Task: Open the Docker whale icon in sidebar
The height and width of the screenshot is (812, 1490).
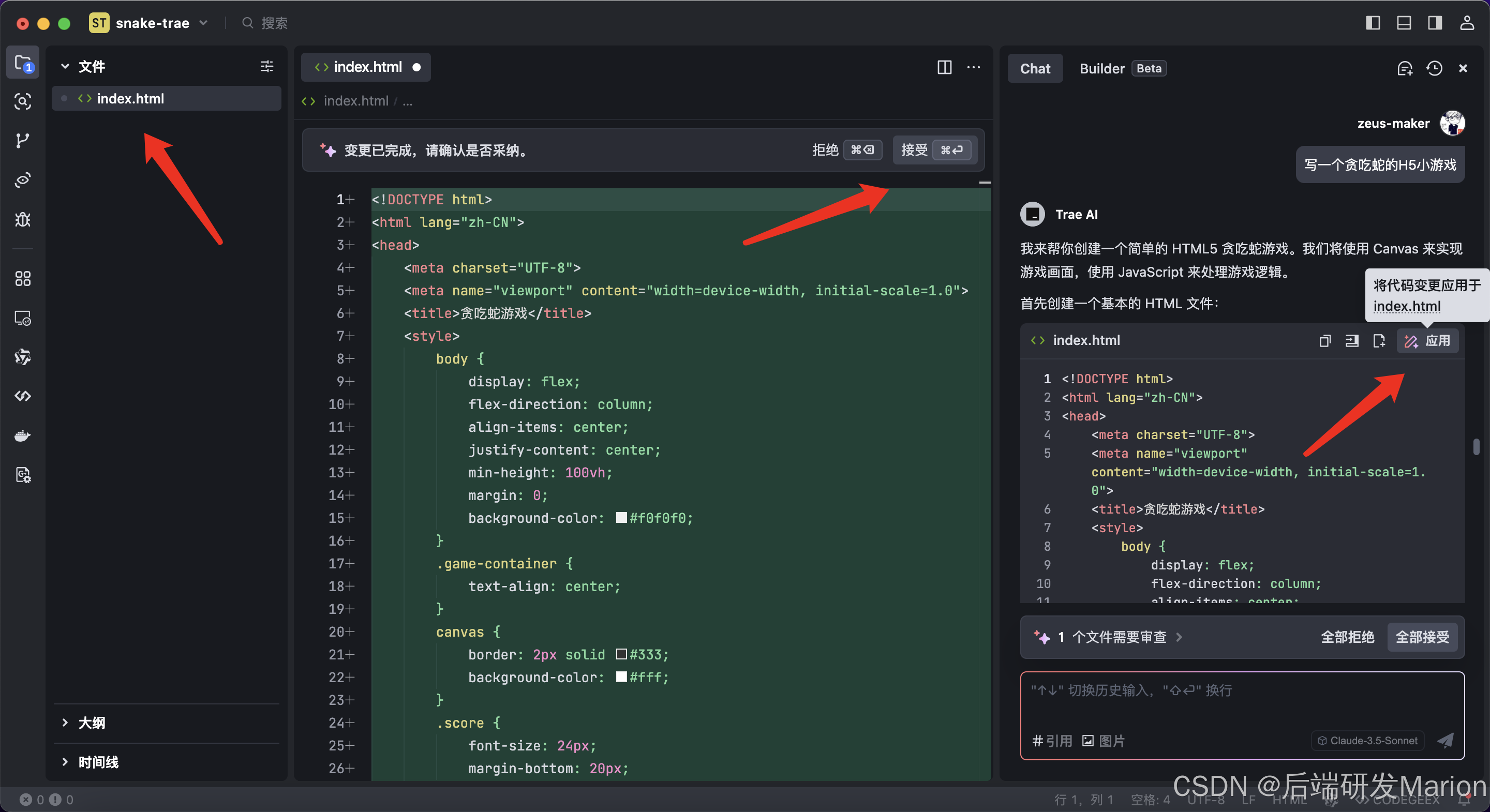Action: coord(23,435)
